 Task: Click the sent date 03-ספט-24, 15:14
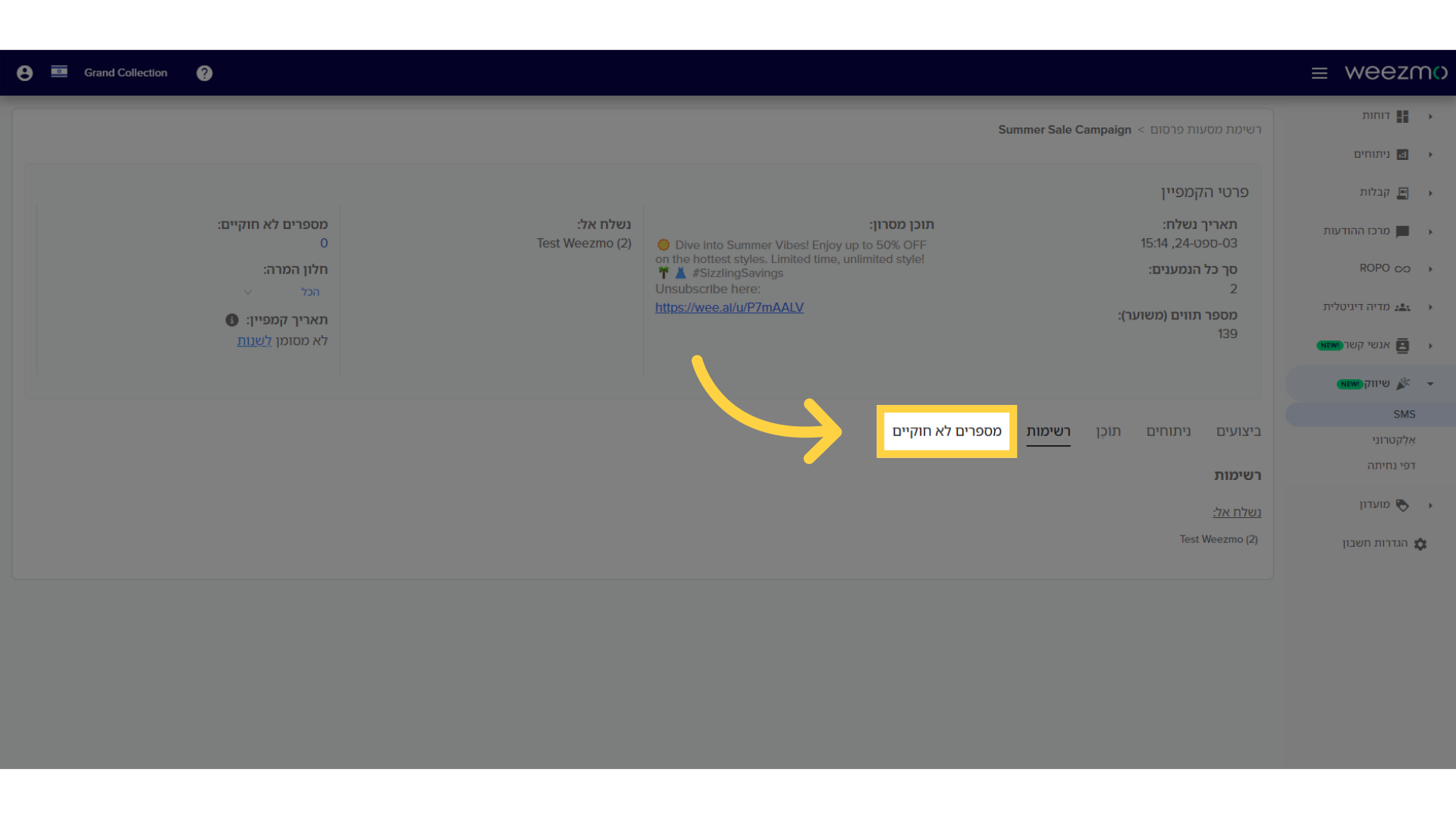click(x=1189, y=243)
